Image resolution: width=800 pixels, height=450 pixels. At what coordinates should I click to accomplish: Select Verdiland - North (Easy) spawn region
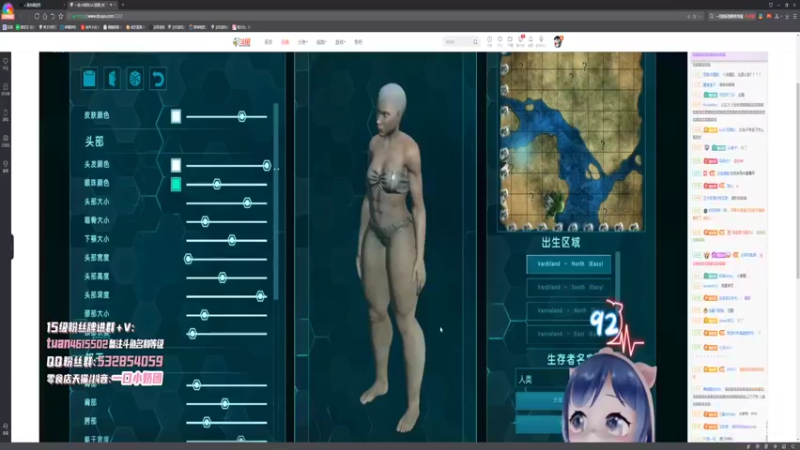(x=569, y=264)
